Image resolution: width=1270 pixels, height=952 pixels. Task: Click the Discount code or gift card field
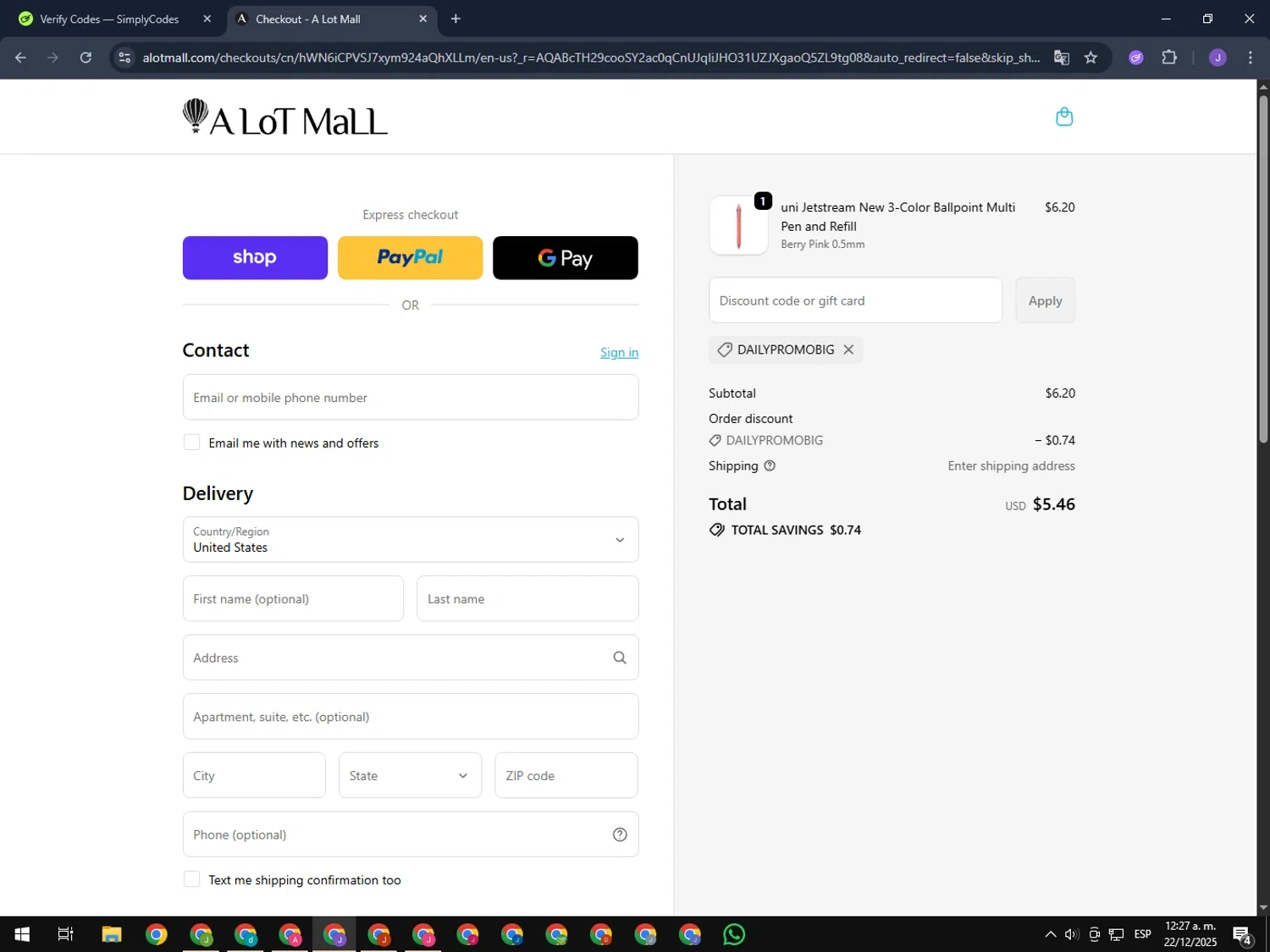click(x=855, y=300)
